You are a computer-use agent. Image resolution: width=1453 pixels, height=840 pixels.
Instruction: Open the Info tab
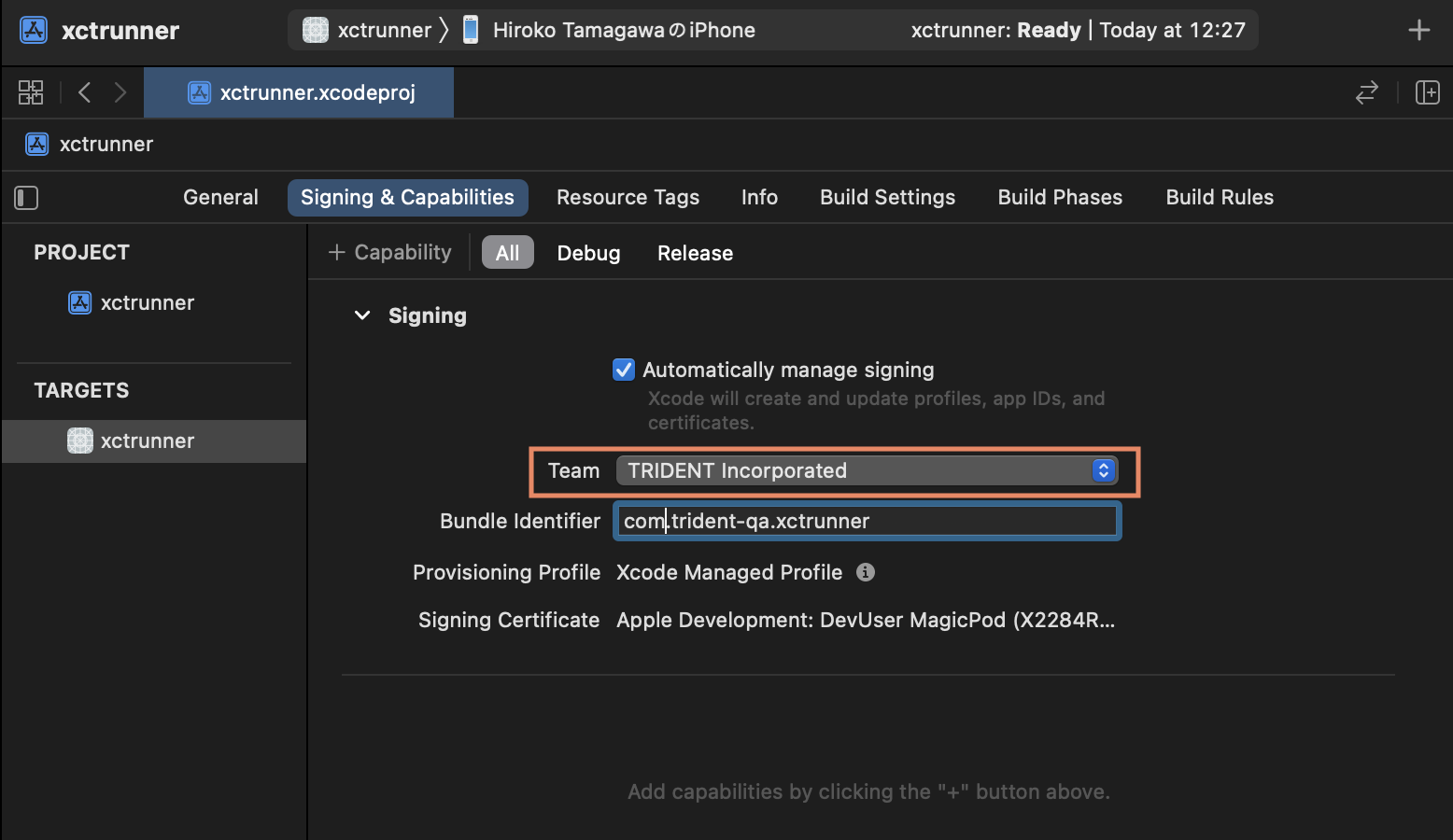759,197
